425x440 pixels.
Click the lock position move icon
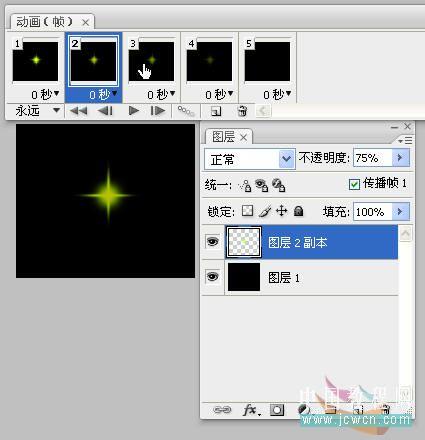282,211
